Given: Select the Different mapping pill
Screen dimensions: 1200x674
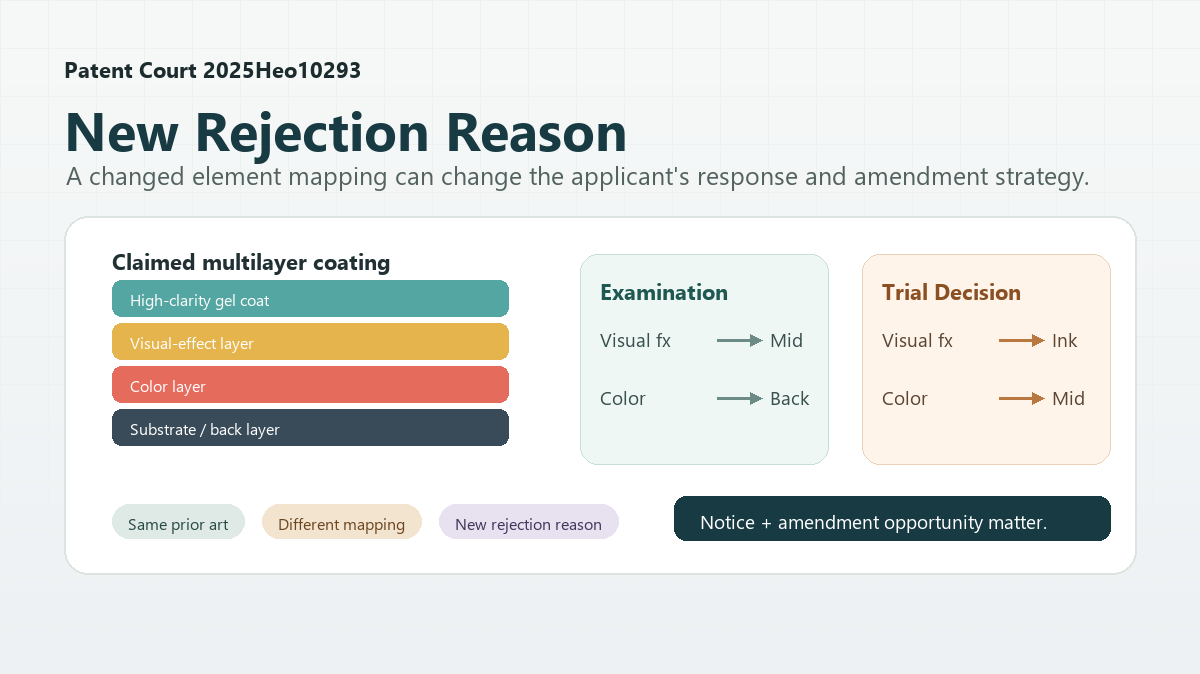Looking at the screenshot, I should [341, 522].
